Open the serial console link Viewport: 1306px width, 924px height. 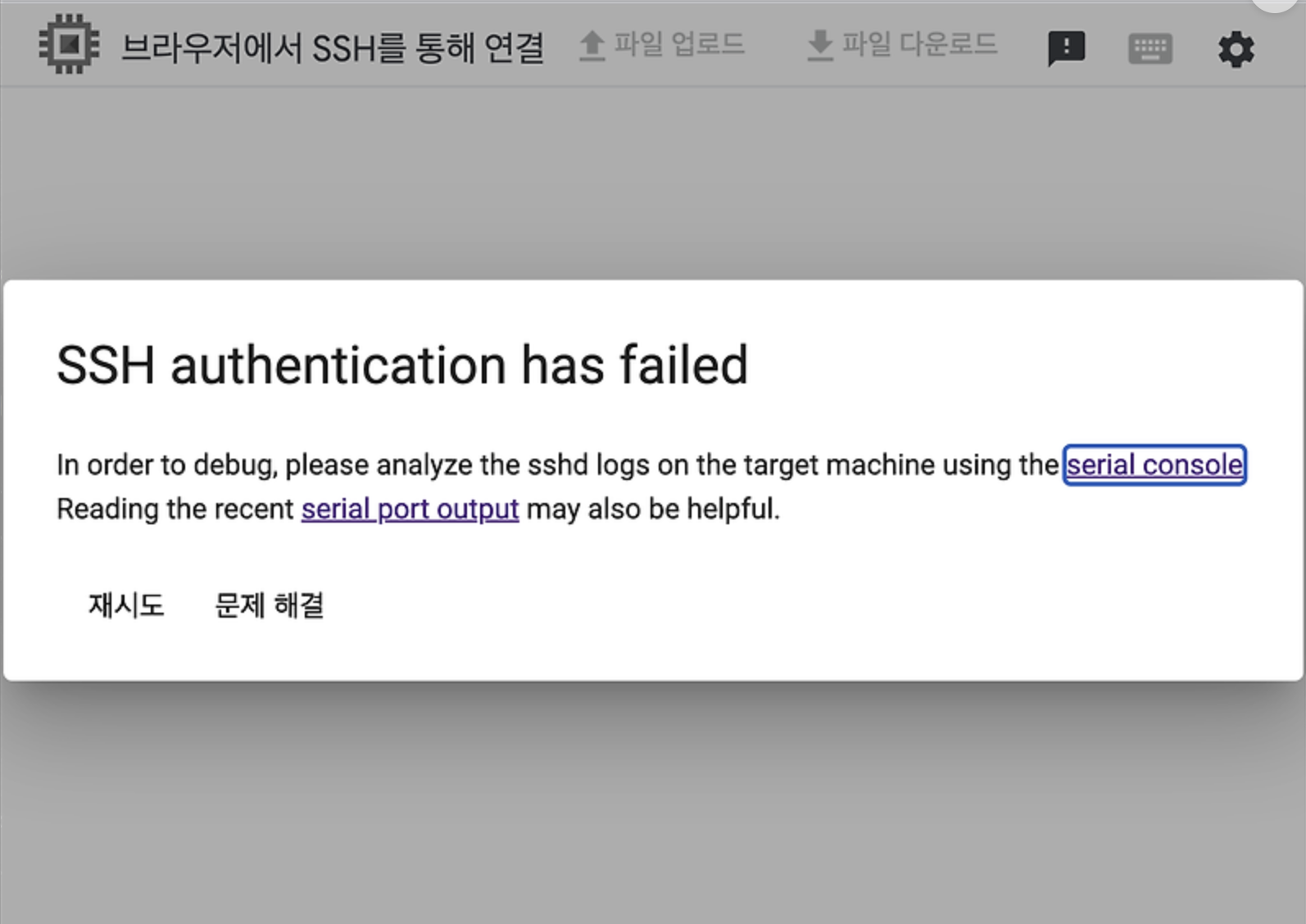point(1154,464)
